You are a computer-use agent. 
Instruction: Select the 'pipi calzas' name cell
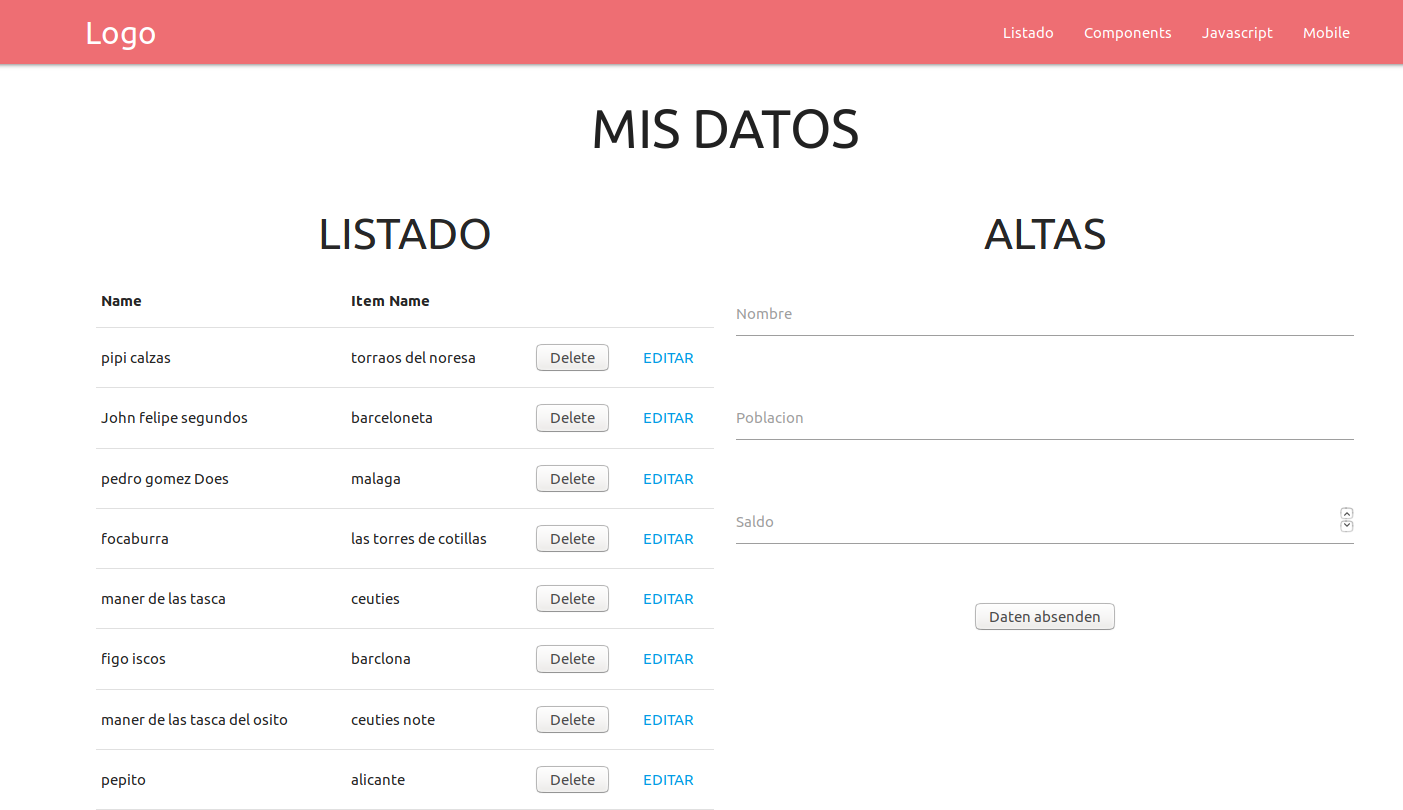click(x=136, y=358)
